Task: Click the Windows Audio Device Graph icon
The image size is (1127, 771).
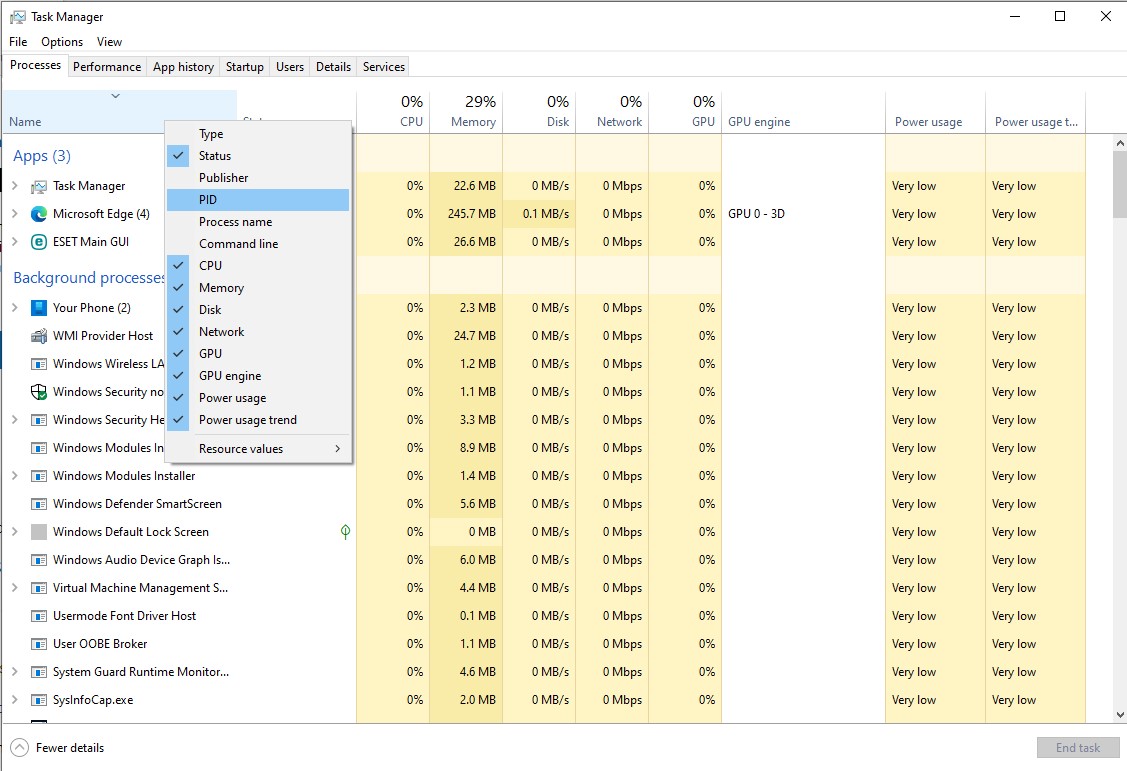Action: click(39, 560)
